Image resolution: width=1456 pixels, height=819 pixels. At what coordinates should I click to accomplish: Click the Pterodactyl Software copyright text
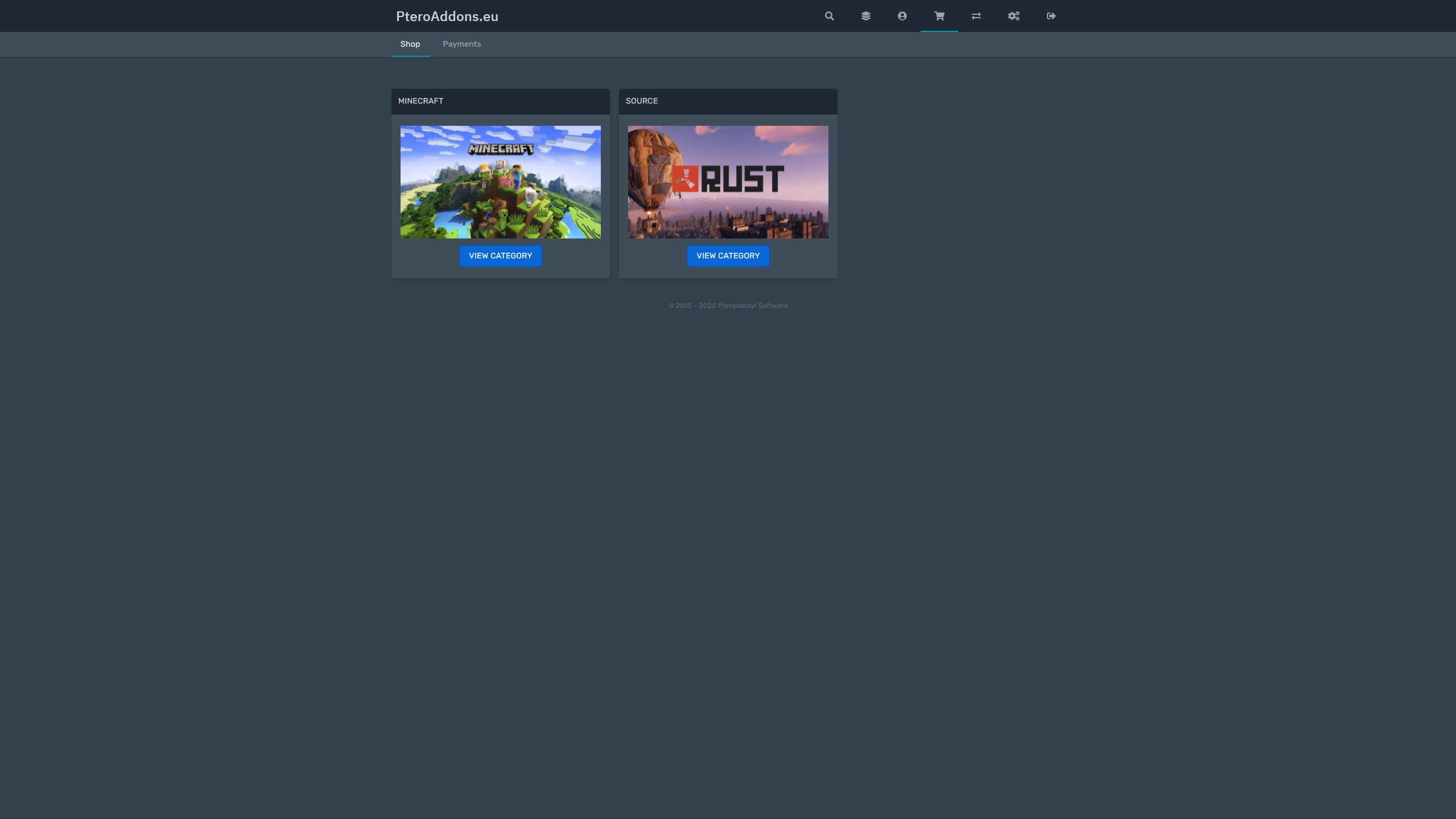728,305
